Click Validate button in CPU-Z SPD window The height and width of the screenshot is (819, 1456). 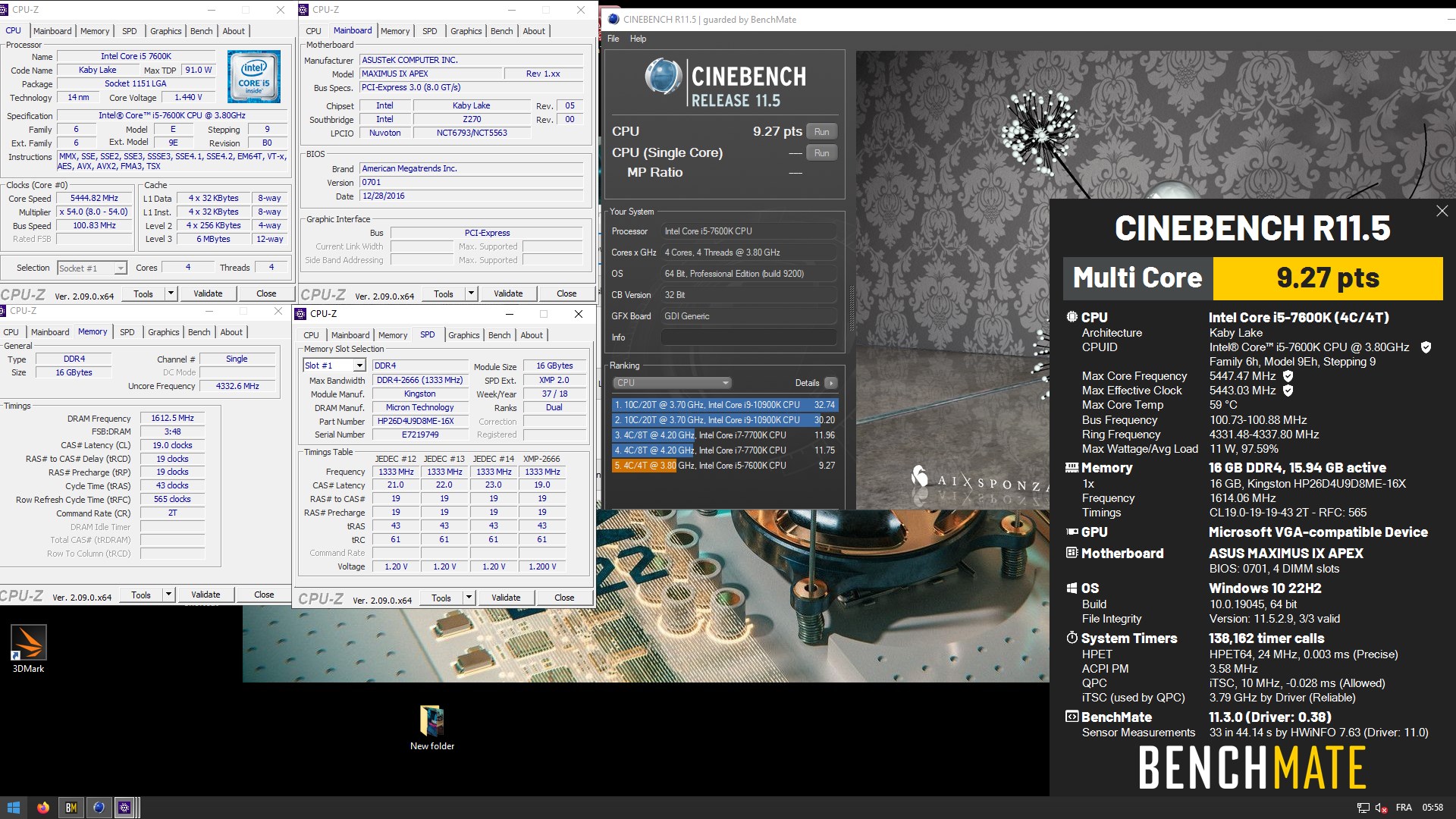tap(506, 598)
